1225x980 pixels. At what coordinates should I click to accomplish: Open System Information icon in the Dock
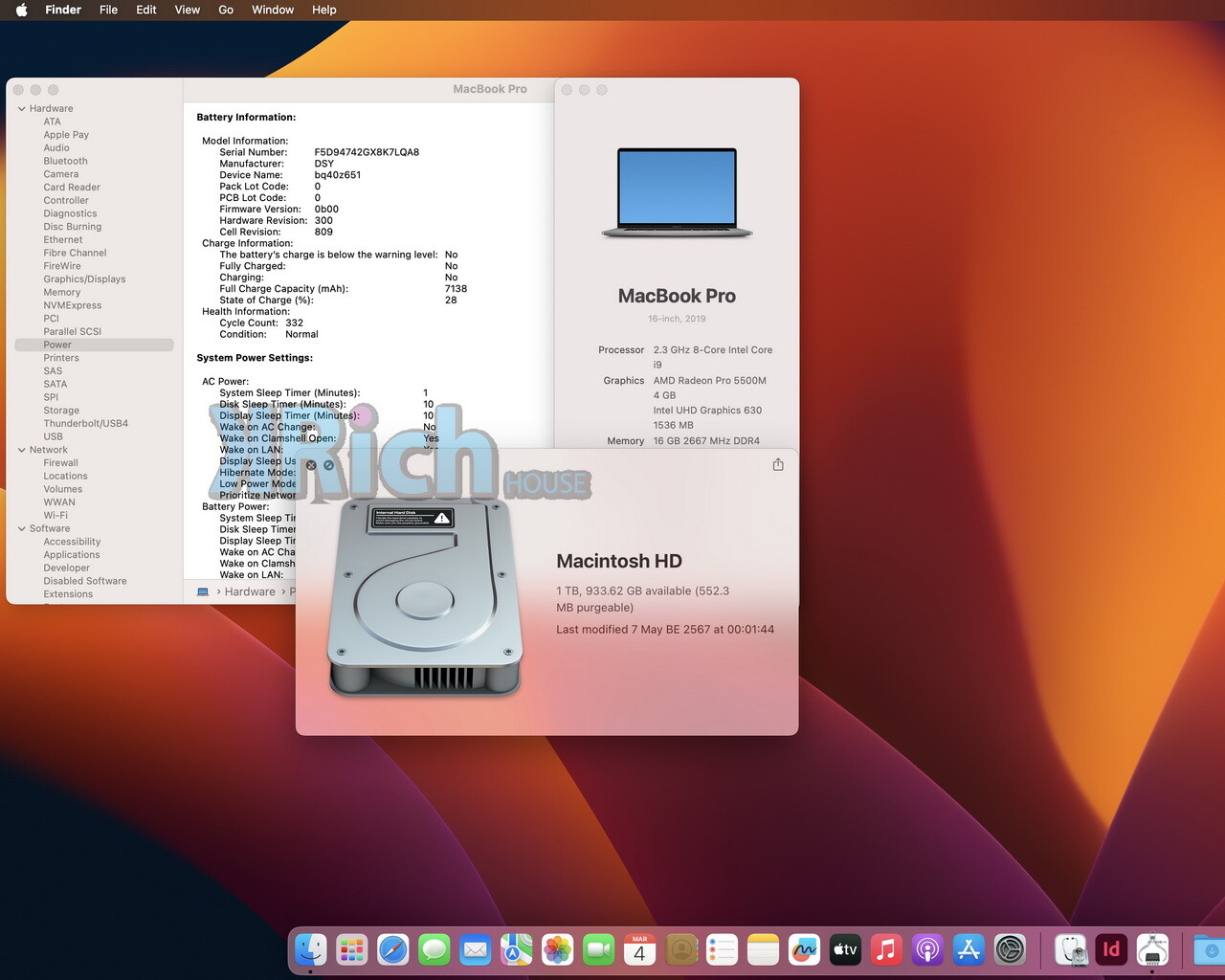[1152, 949]
